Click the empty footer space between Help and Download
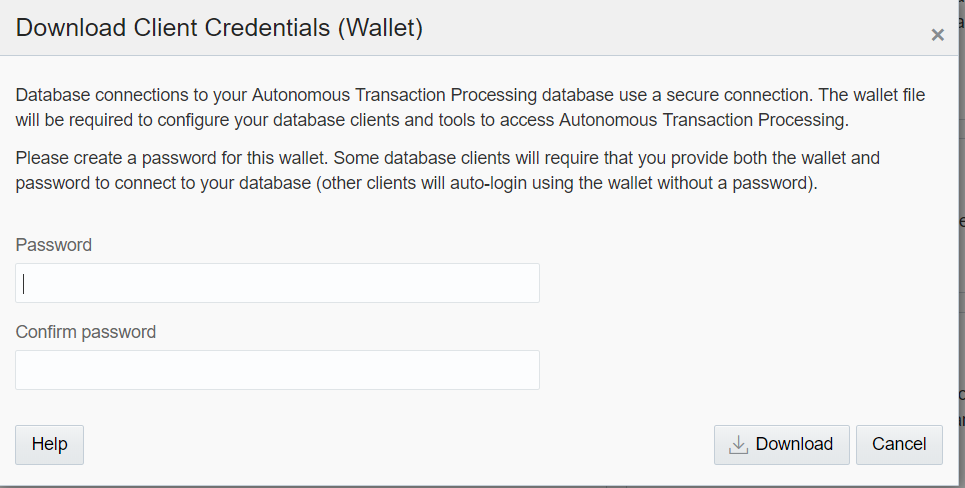The height and width of the screenshot is (488, 965). [x=399, y=444]
